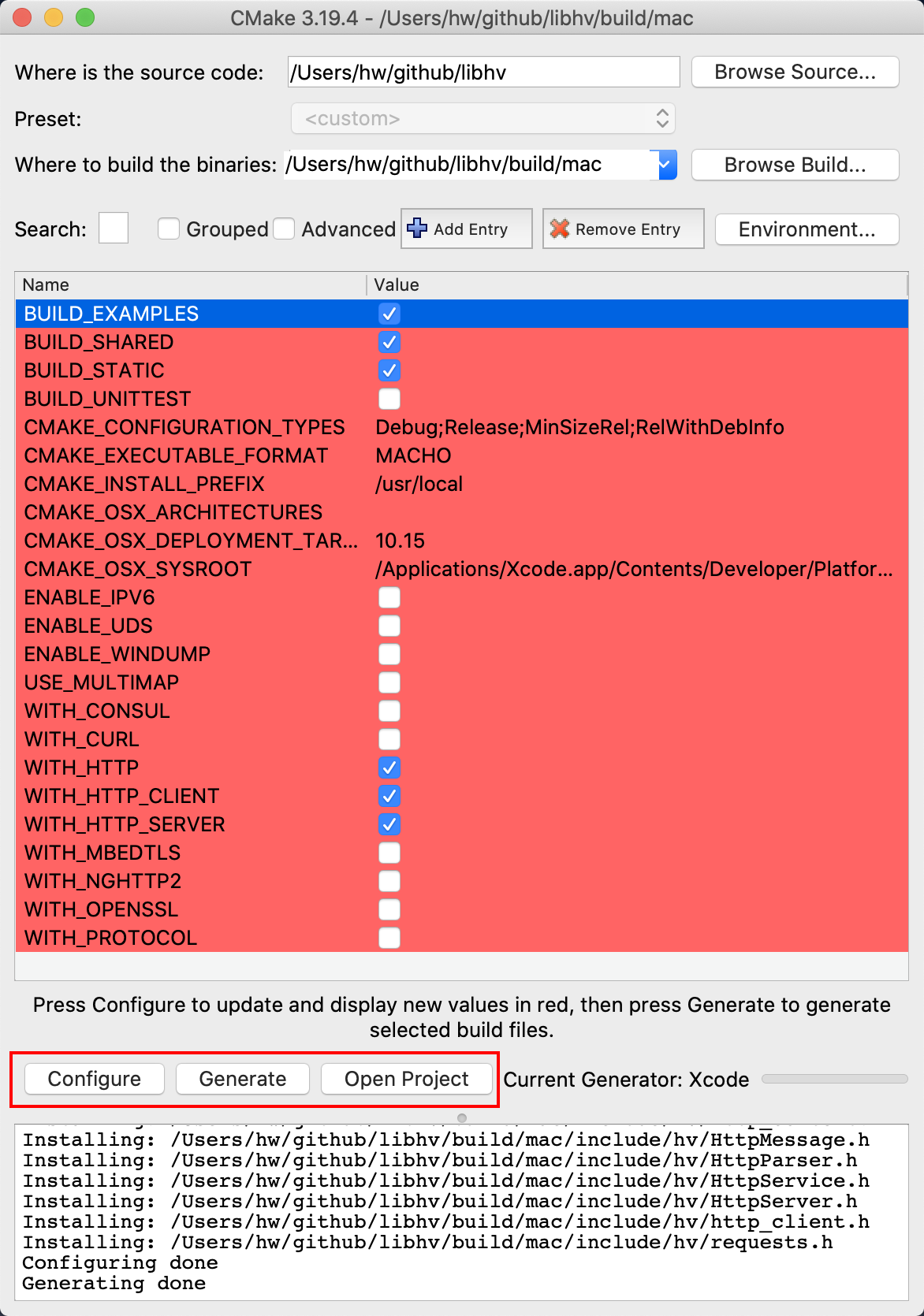924x1316 pixels.
Task: Uncheck the WITH_HTTP option
Action: coord(389,768)
